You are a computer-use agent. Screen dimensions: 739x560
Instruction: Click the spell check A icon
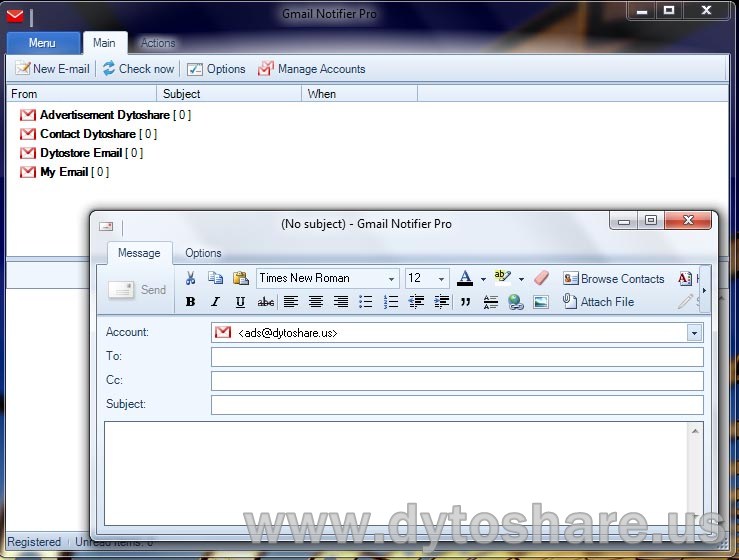click(x=685, y=278)
